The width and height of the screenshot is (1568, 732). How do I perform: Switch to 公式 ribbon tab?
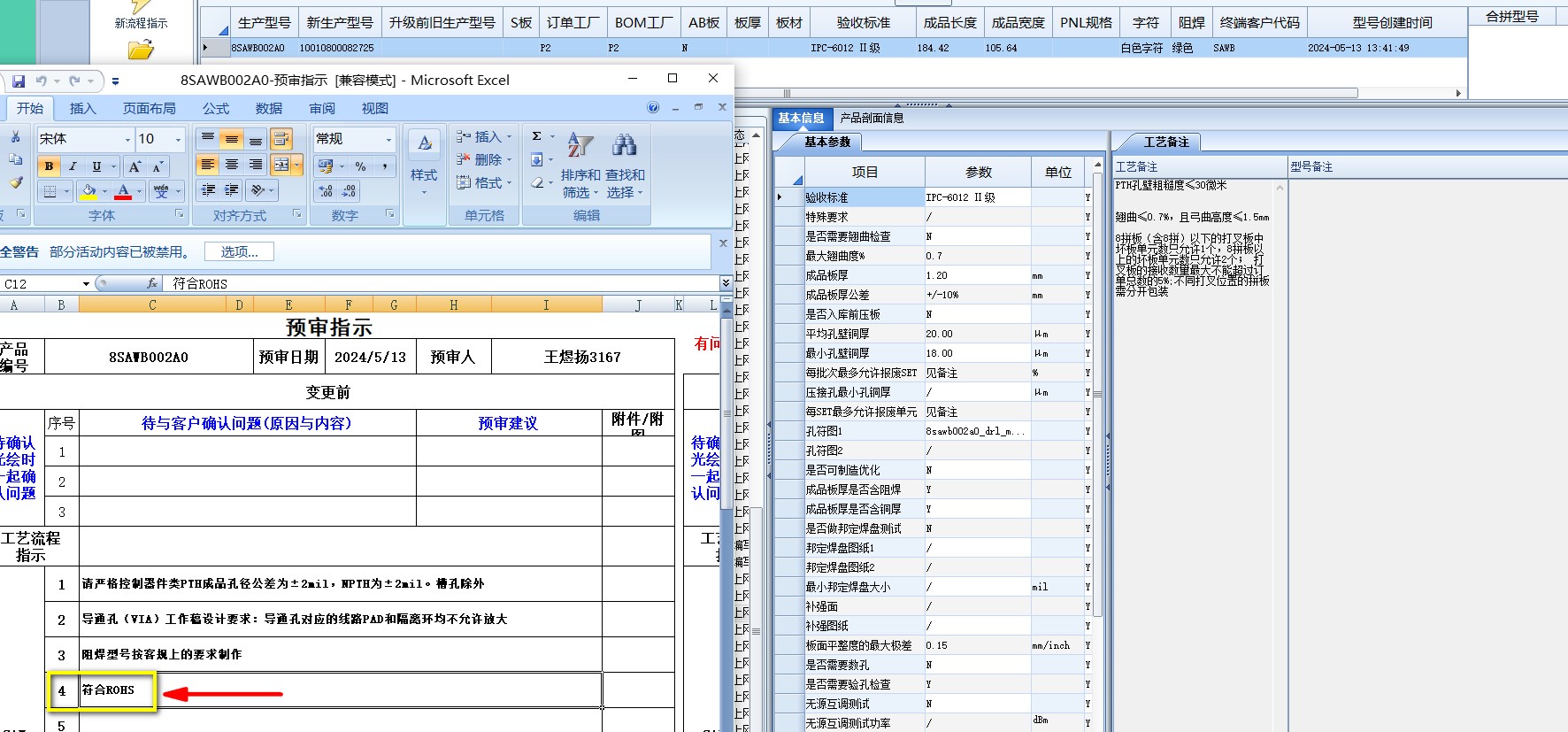(x=216, y=108)
